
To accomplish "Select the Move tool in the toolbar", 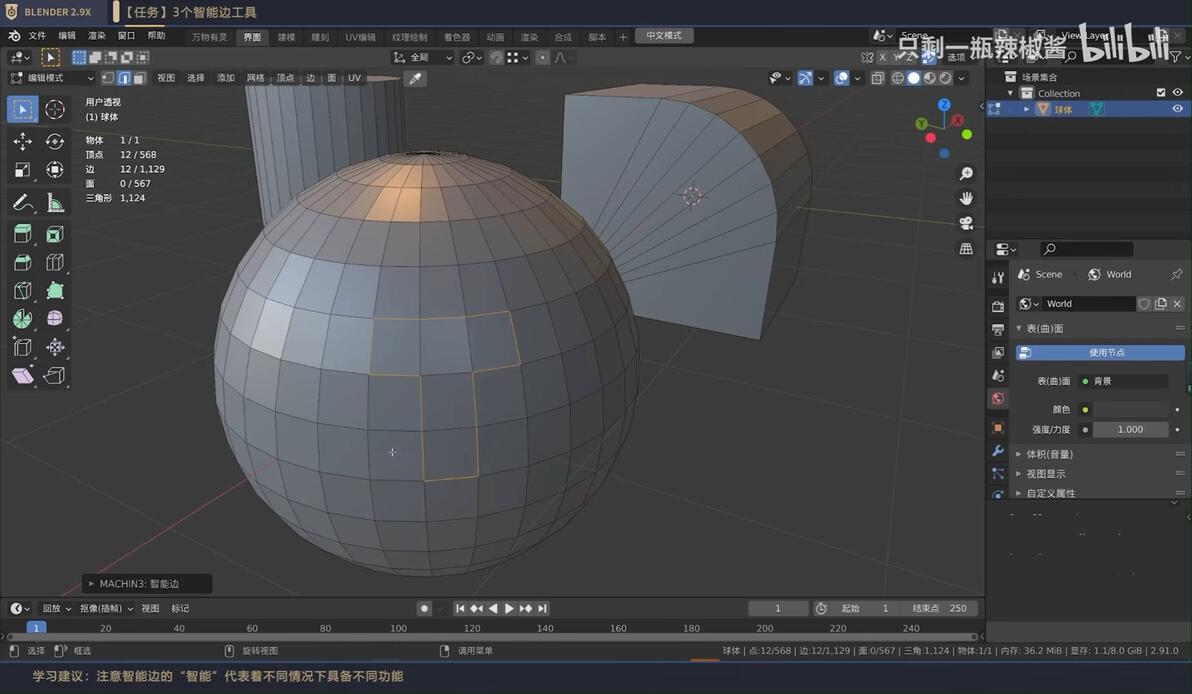I will click(x=22, y=141).
